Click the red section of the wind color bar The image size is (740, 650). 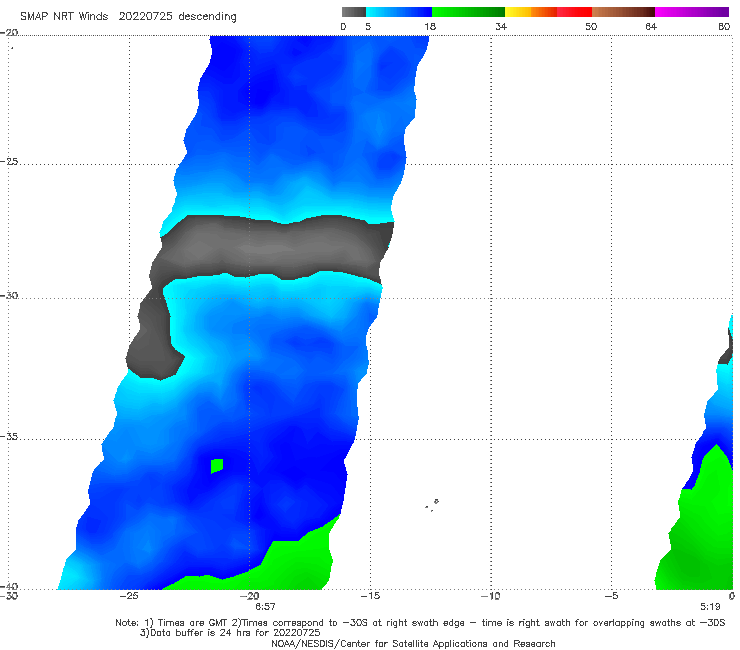click(574, 12)
